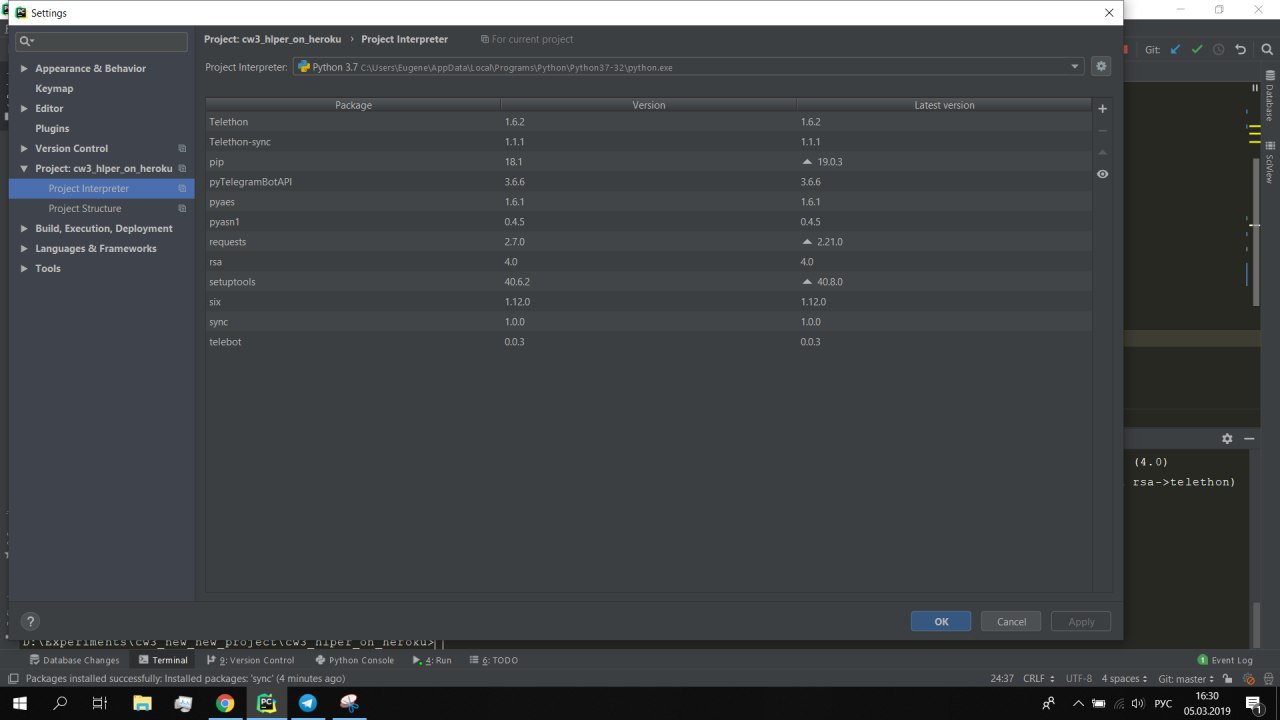1280x720 pixels.
Task: Click latest version 19.0.3 for pip
Action: pyautogui.click(x=830, y=162)
